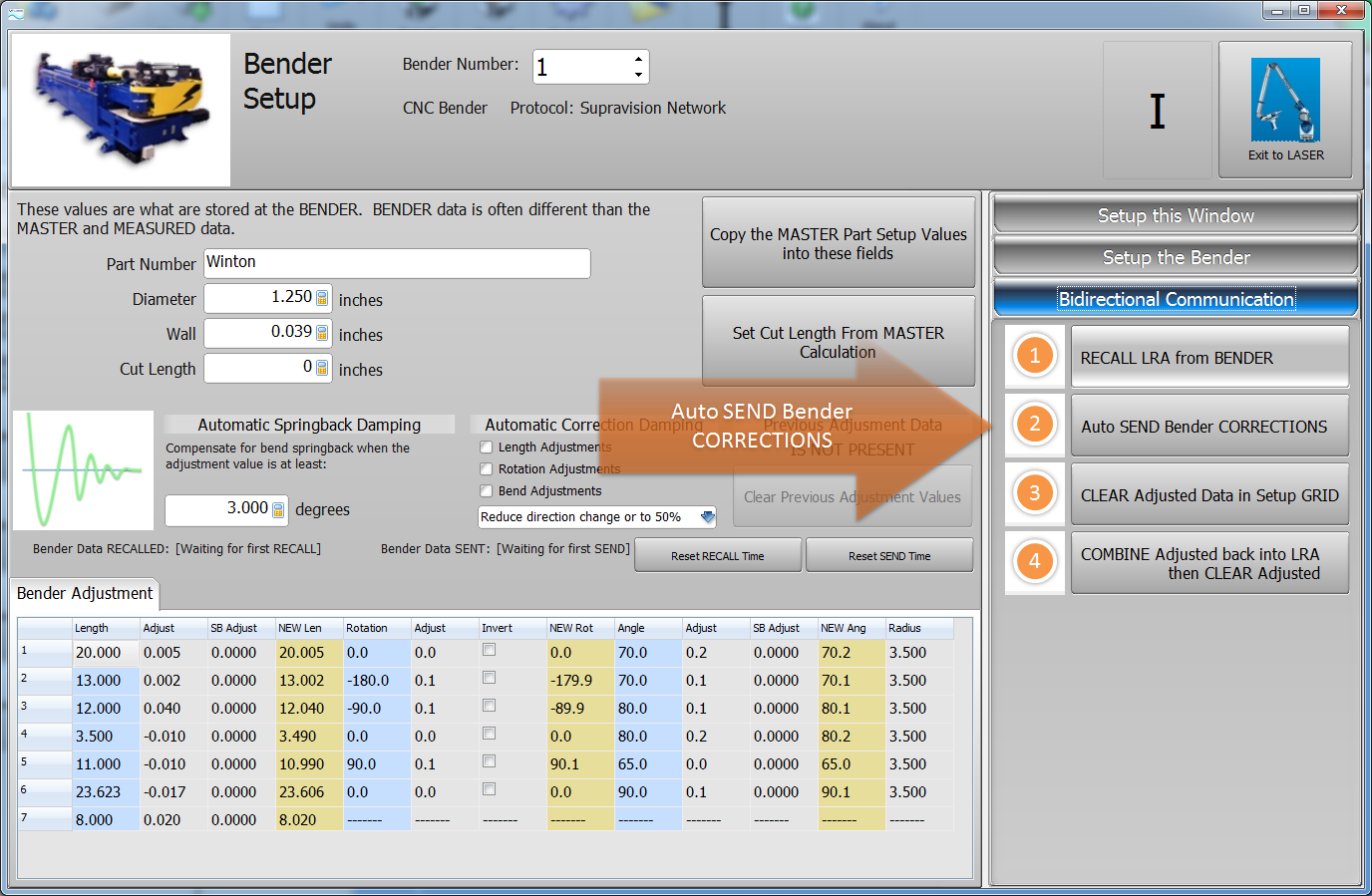Viewport: 1372px width, 896px height.
Task: Toggle Invert checkbox in row 4
Action: click(x=489, y=734)
